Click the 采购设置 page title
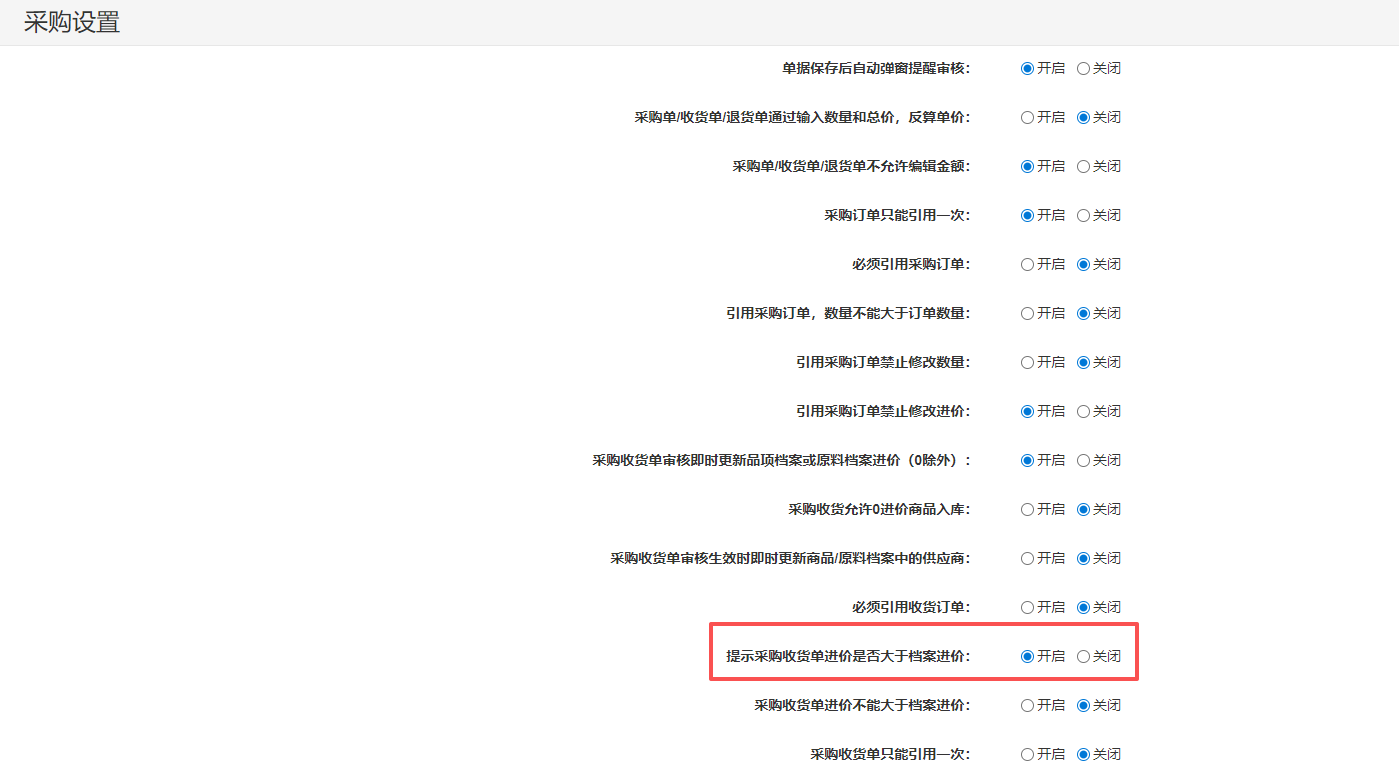 point(72,23)
